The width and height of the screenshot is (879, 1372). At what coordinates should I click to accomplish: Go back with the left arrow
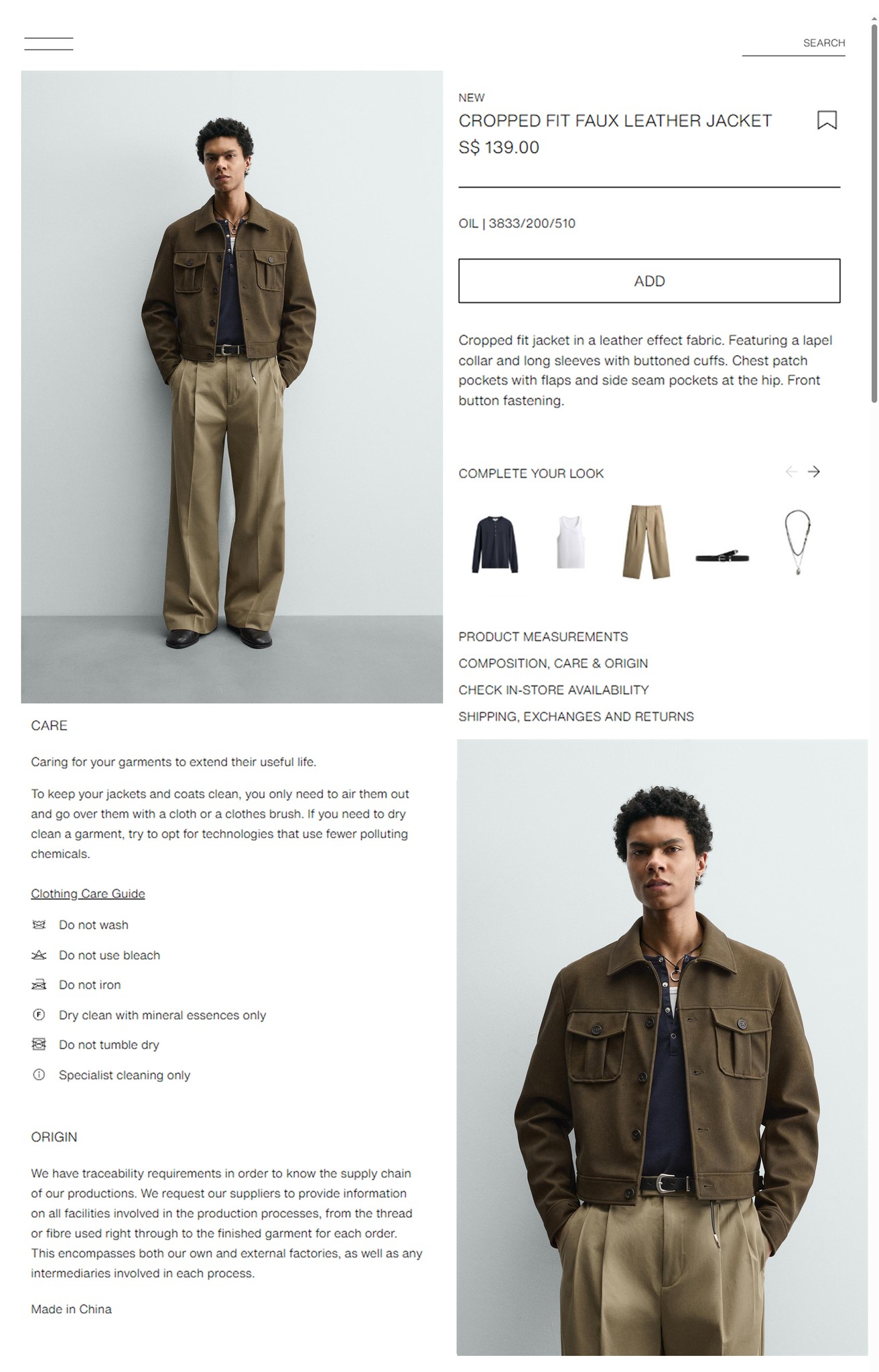[x=791, y=472]
